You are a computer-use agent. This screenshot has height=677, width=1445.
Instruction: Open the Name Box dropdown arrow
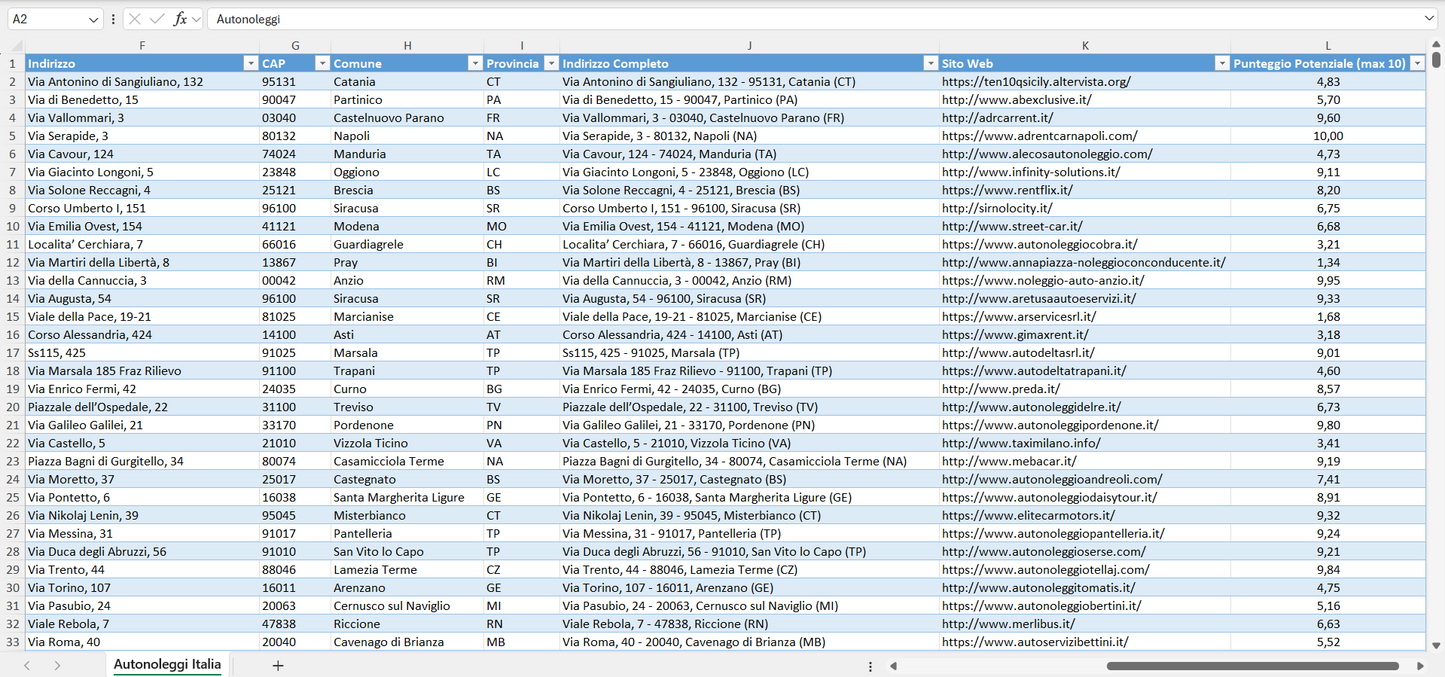tap(93, 19)
